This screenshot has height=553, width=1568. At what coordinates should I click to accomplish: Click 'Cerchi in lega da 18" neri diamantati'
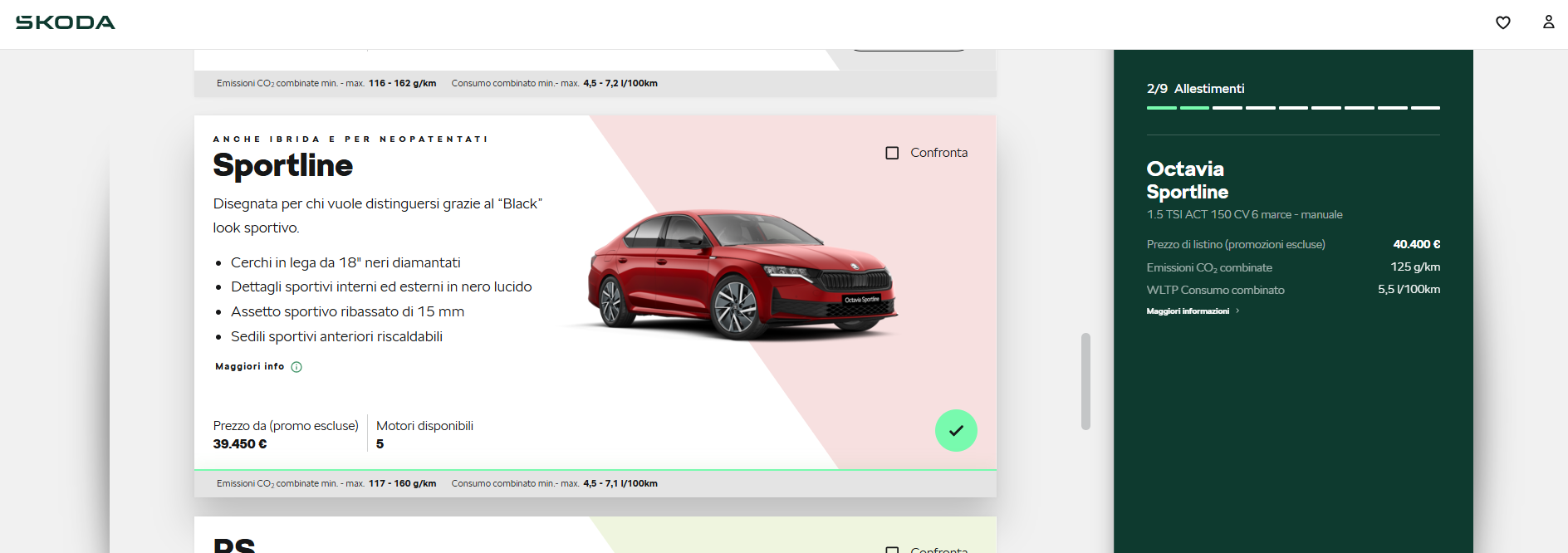[345, 262]
